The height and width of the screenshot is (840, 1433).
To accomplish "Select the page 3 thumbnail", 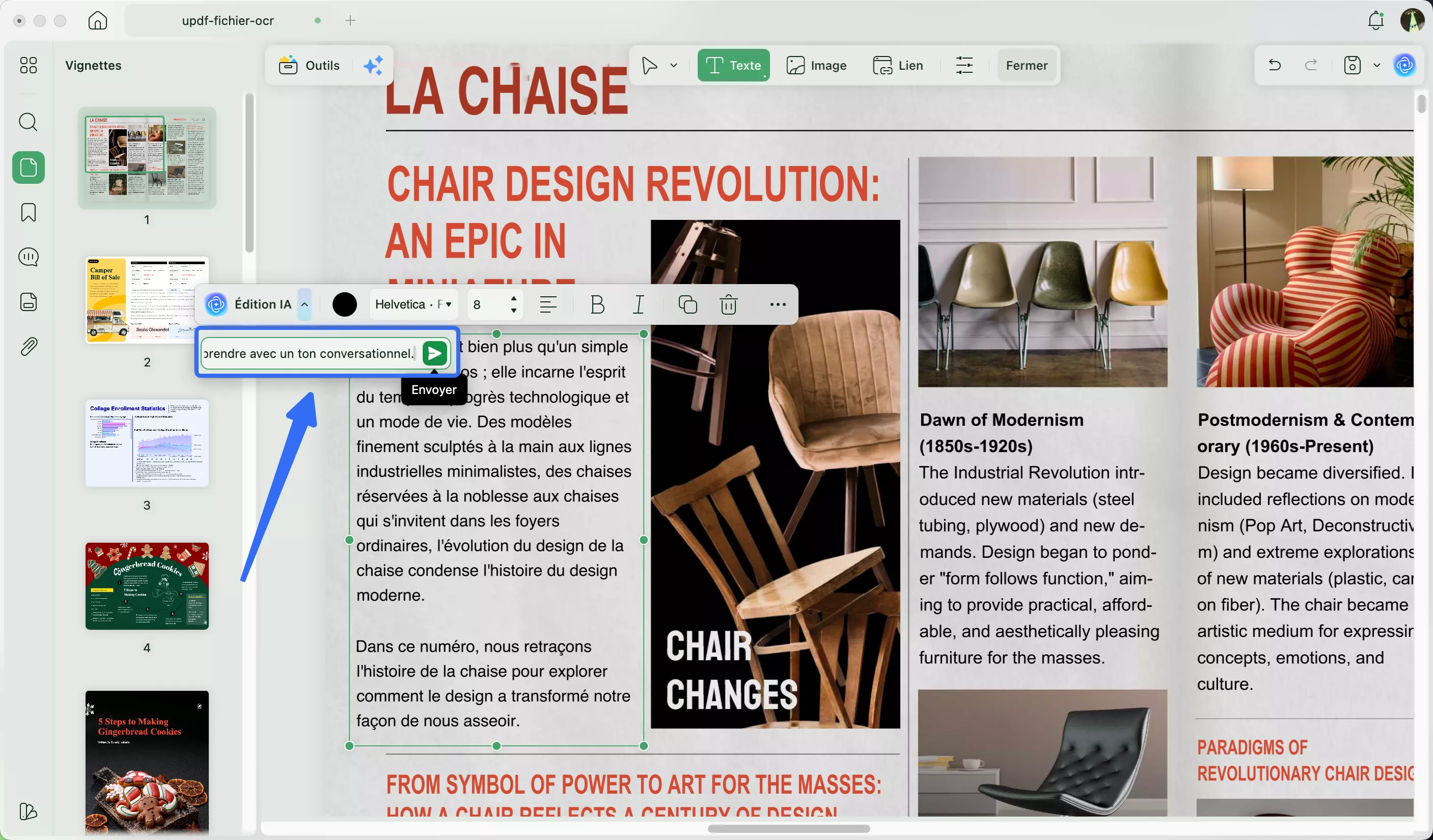I will [x=147, y=443].
